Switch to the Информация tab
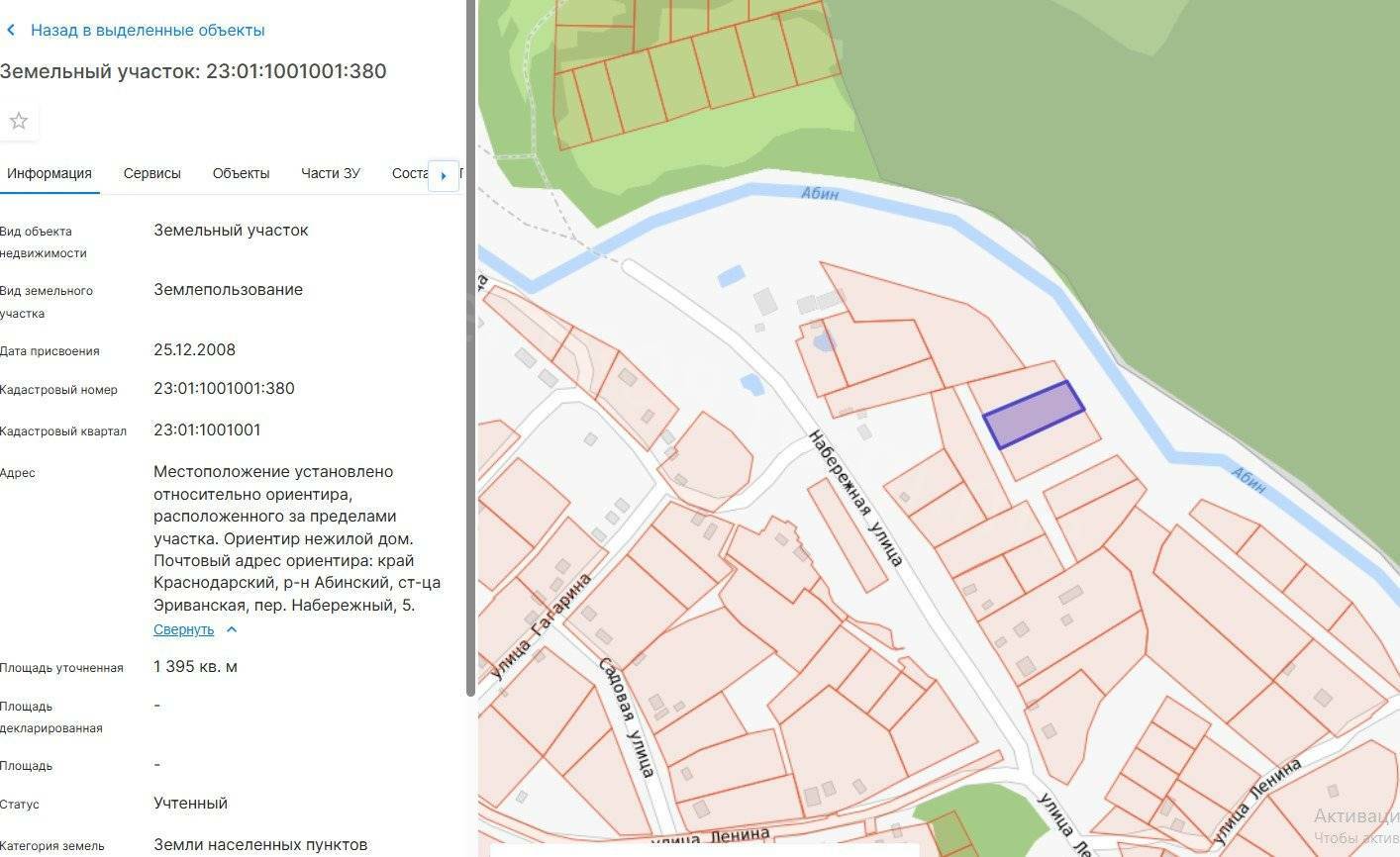The image size is (1400, 857). pyautogui.click(x=49, y=173)
